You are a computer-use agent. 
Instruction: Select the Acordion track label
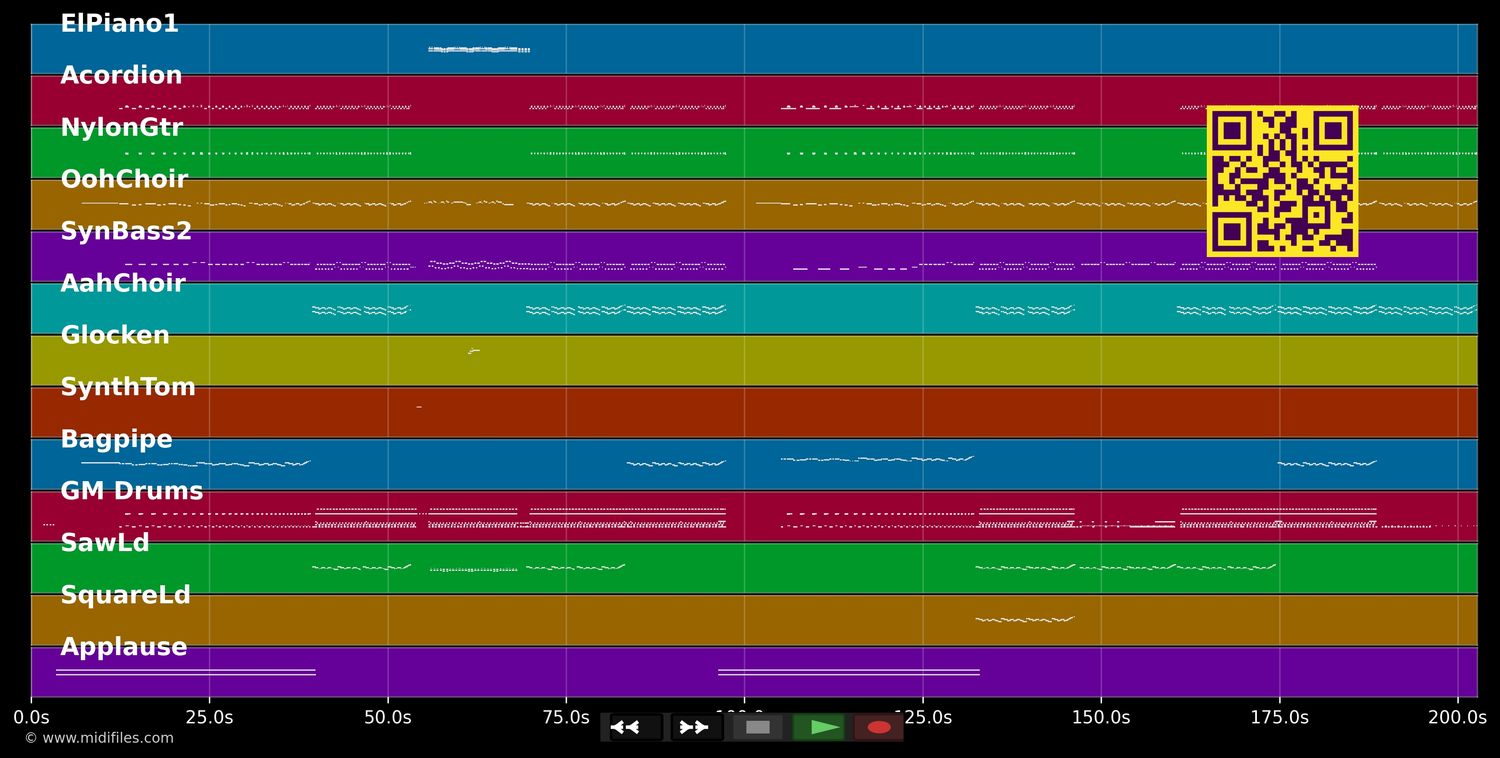click(121, 76)
